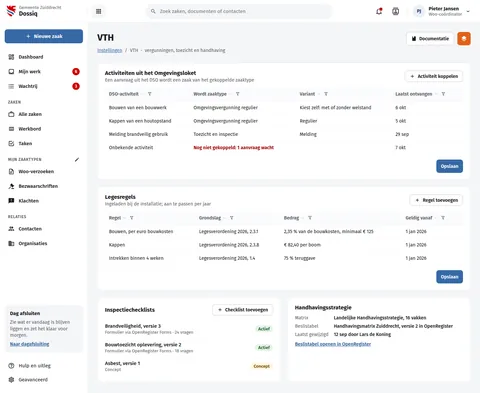Click '€ 82,40 per boom' cell

(302, 245)
